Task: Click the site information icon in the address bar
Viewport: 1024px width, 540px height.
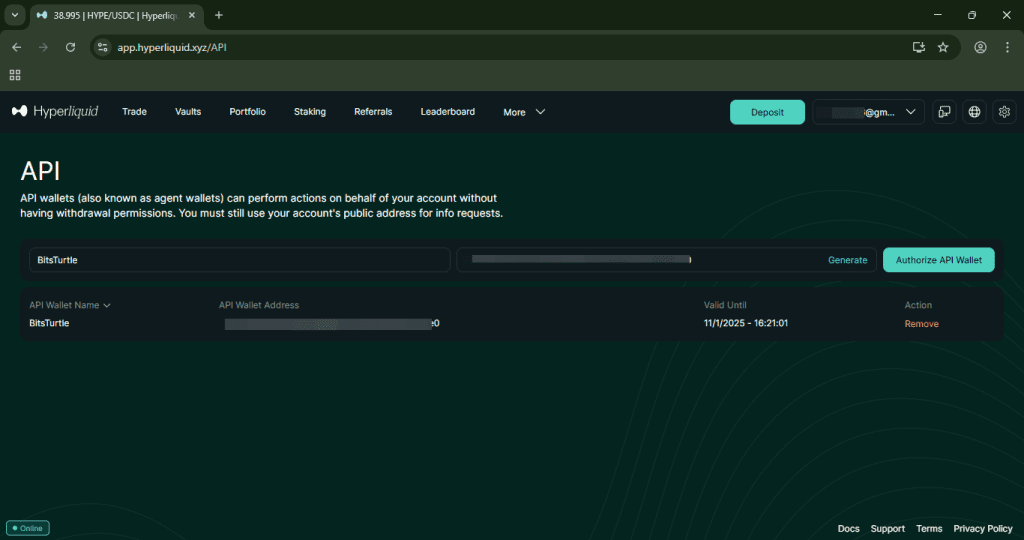Action: click(103, 47)
